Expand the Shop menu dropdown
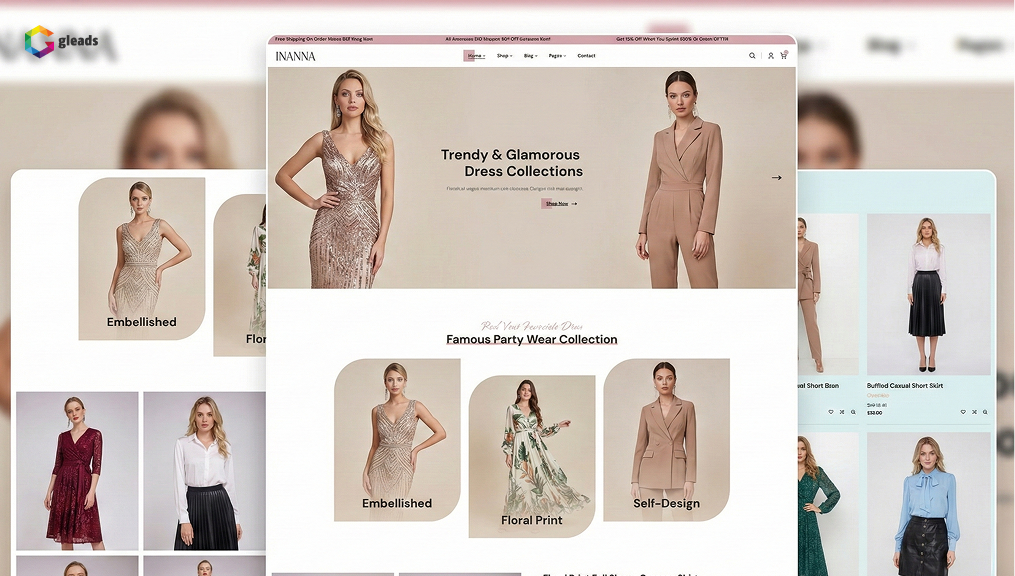Image resolution: width=1015 pixels, height=576 pixels. 504,56
